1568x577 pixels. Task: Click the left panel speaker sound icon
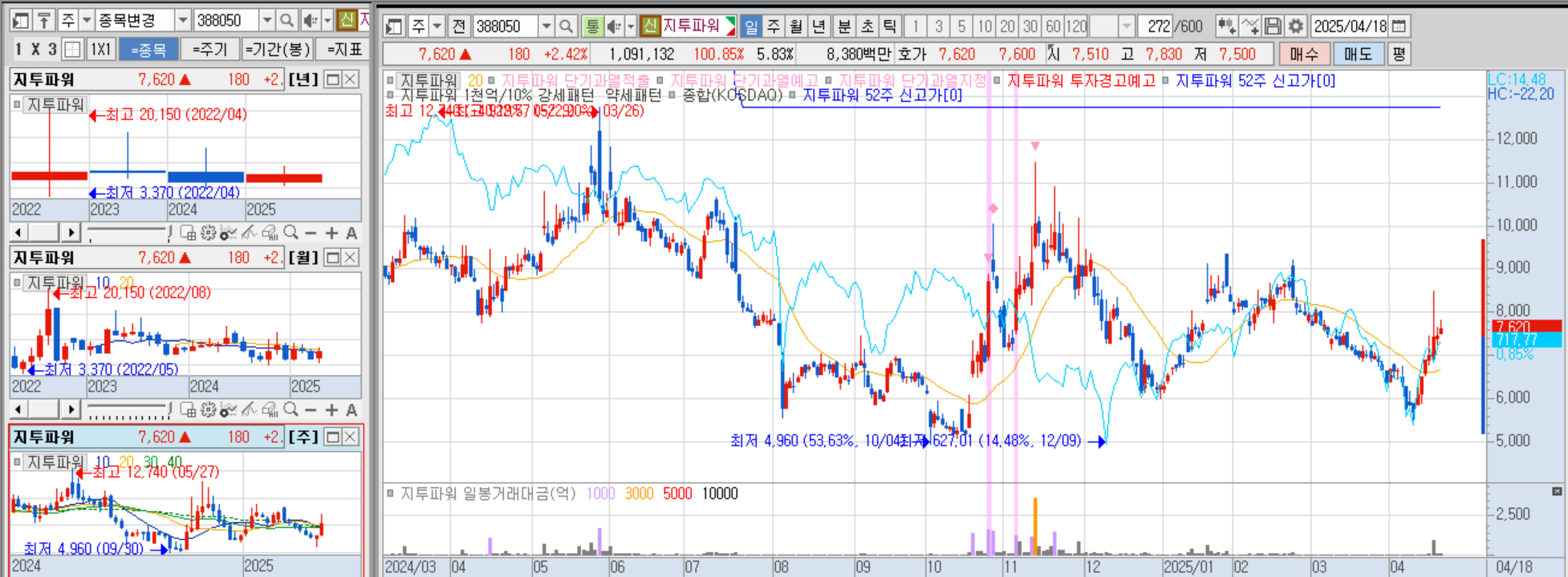pyautogui.click(x=311, y=20)
